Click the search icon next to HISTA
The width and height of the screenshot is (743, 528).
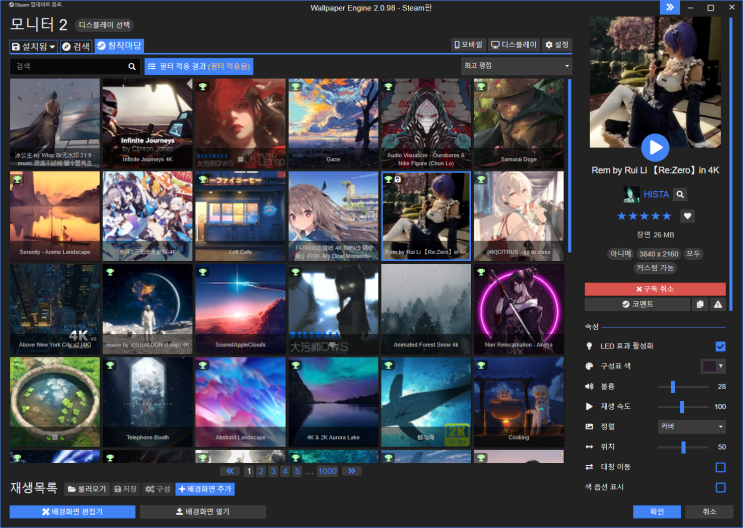click(680, 194)
